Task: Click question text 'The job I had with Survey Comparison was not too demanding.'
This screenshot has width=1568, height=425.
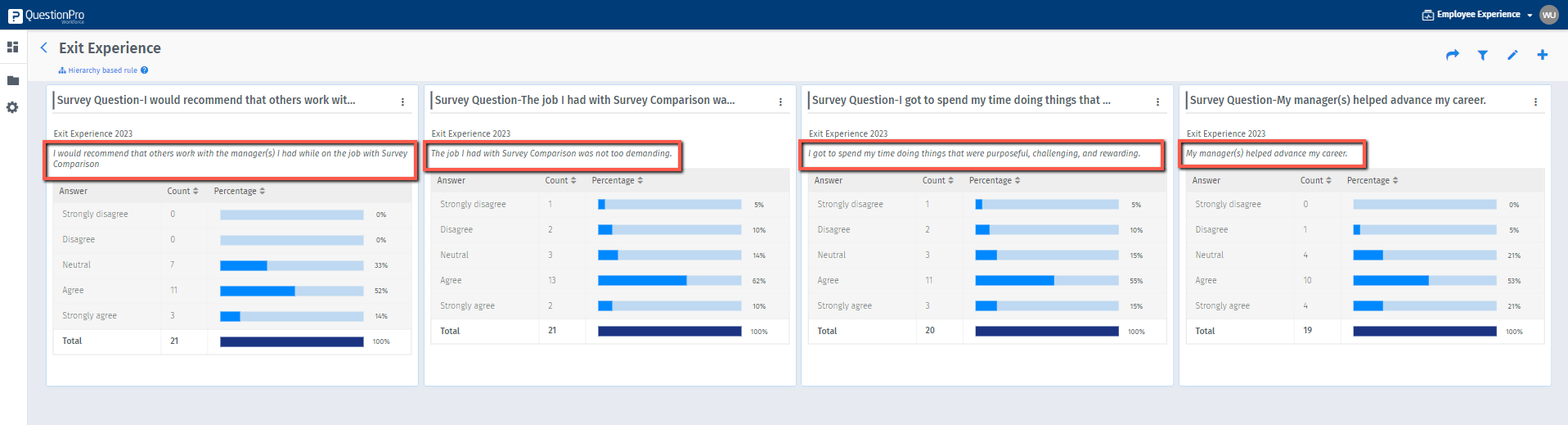Action: point(551,153)
